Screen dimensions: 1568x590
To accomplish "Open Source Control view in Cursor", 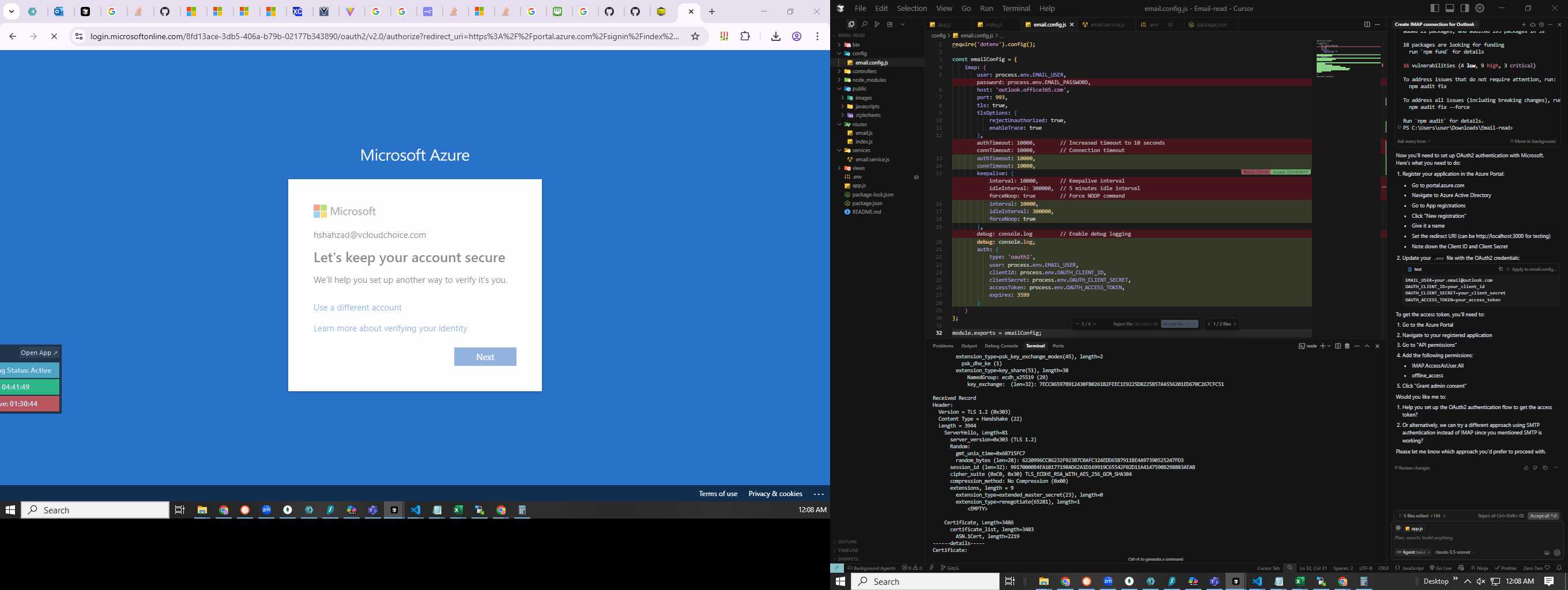I will (x=877, y=24).
